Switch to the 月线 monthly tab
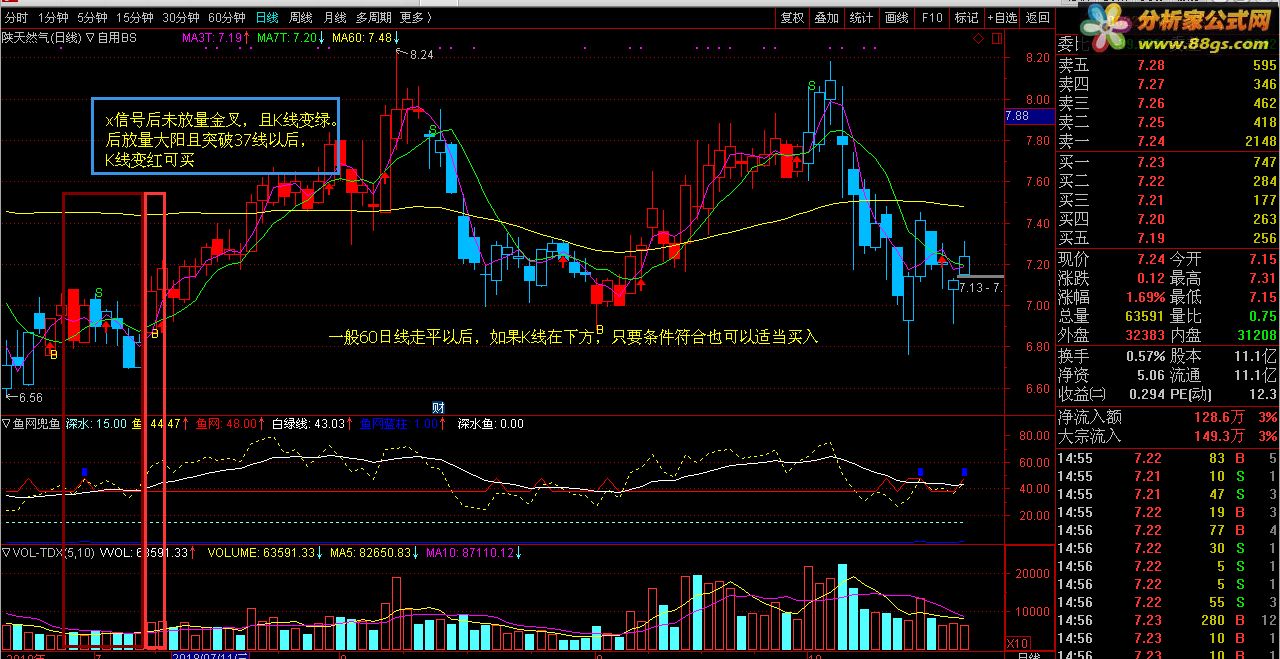1280x659 pixels. (x=334, y=18)
